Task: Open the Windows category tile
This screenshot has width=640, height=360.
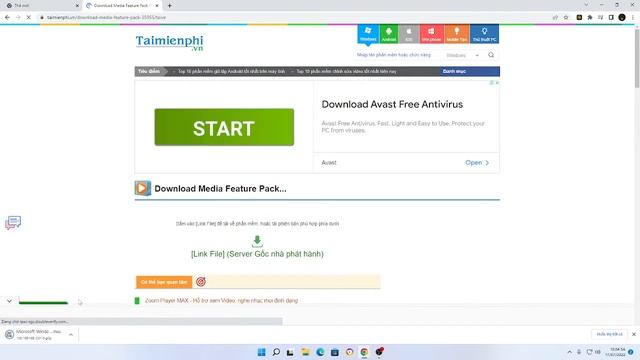Action: coord(368,34)
